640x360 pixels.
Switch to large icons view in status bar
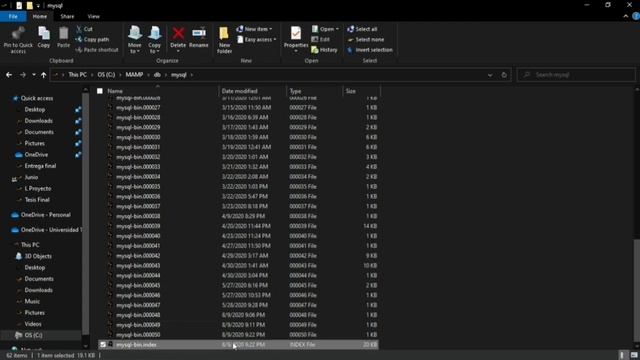[x=634, y=356]
